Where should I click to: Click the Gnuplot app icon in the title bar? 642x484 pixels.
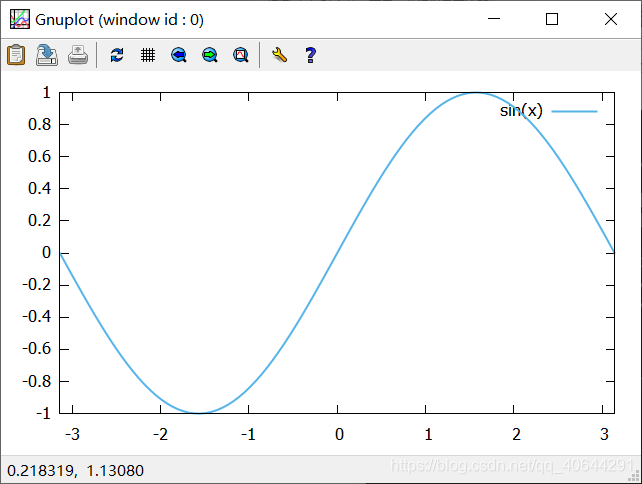click(20, 19)
